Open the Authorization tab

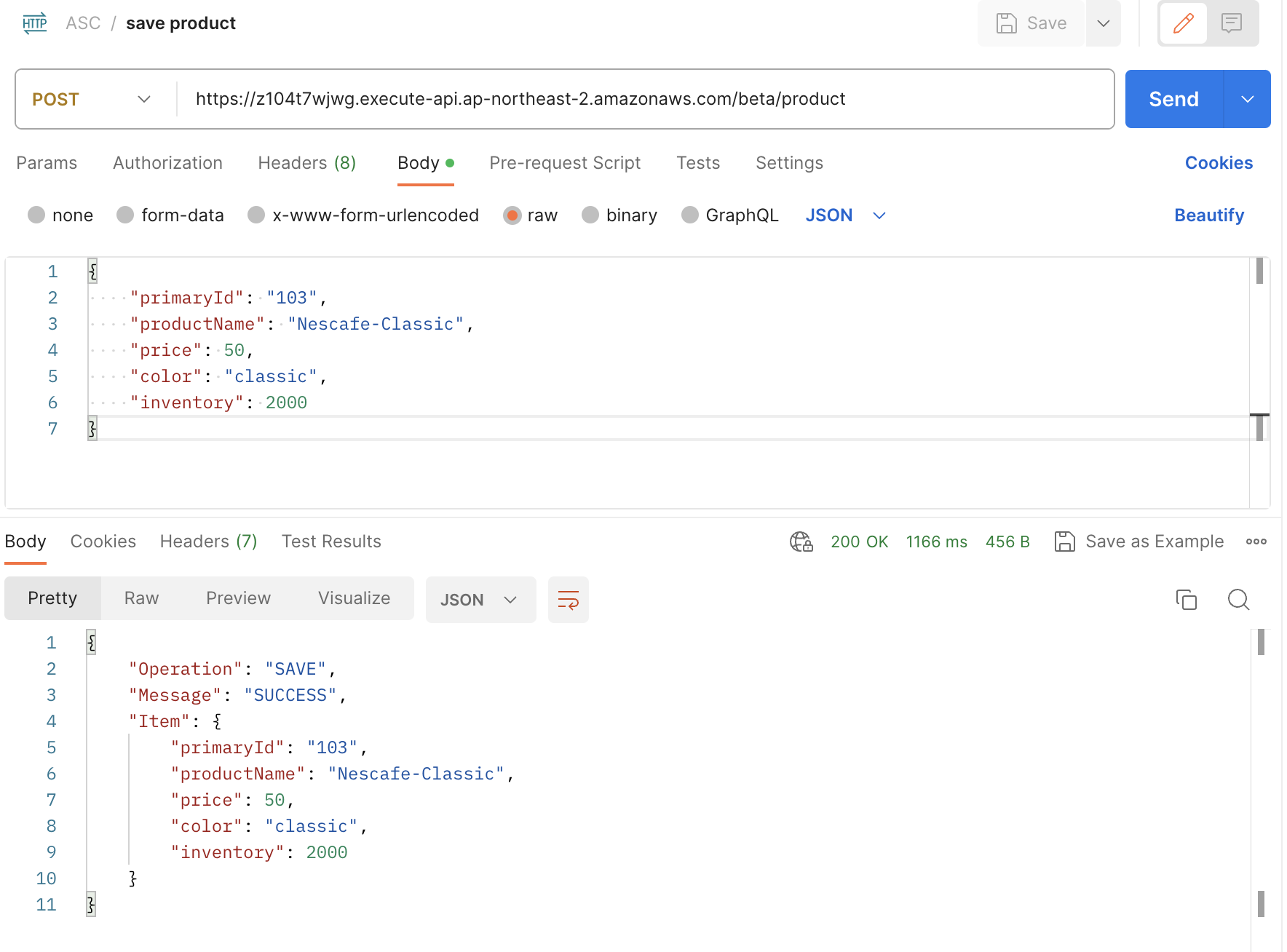167,163
